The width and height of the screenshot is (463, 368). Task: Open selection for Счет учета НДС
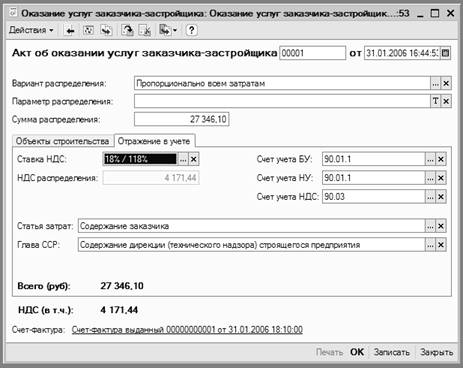click(x=430, y=197)
